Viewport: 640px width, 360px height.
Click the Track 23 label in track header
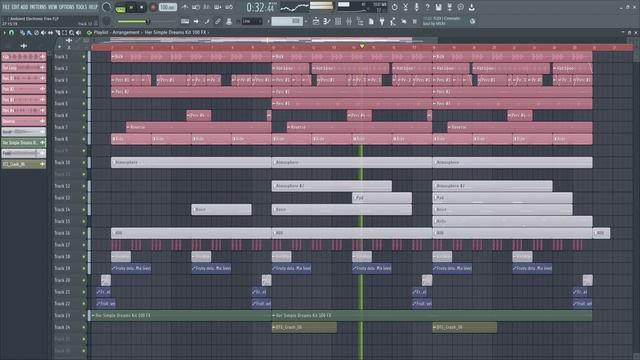62,316
